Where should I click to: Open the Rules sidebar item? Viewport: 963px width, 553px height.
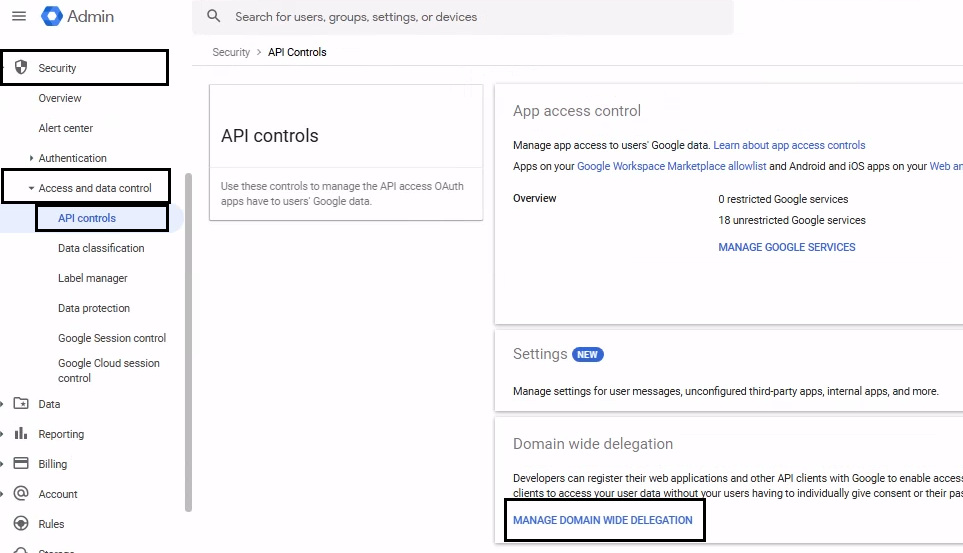tap(51, 524)
